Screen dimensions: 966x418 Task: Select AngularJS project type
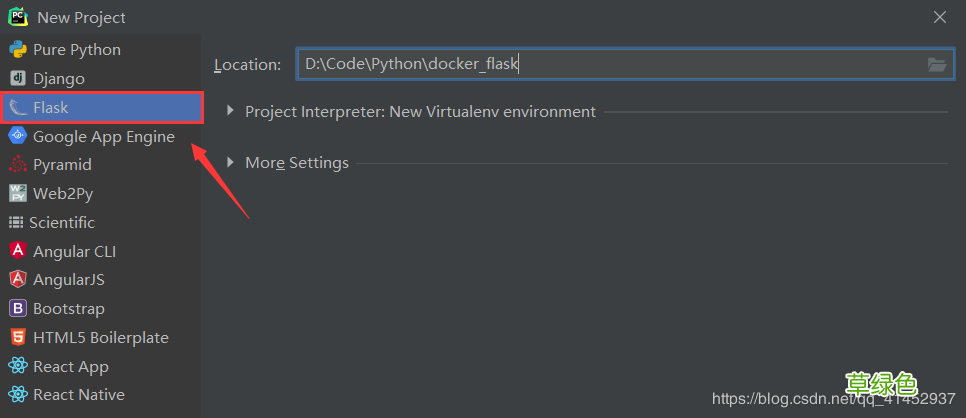68,280
